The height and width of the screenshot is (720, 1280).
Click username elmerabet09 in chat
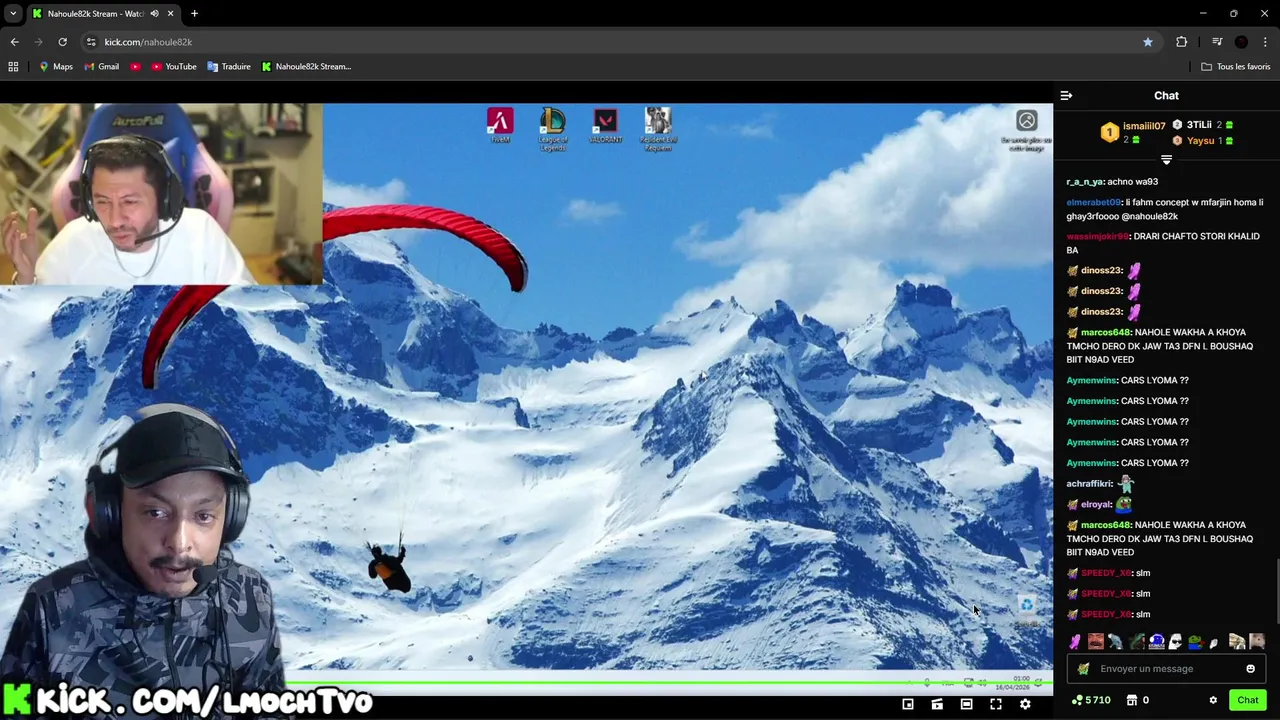click(x=1094, y=203)
